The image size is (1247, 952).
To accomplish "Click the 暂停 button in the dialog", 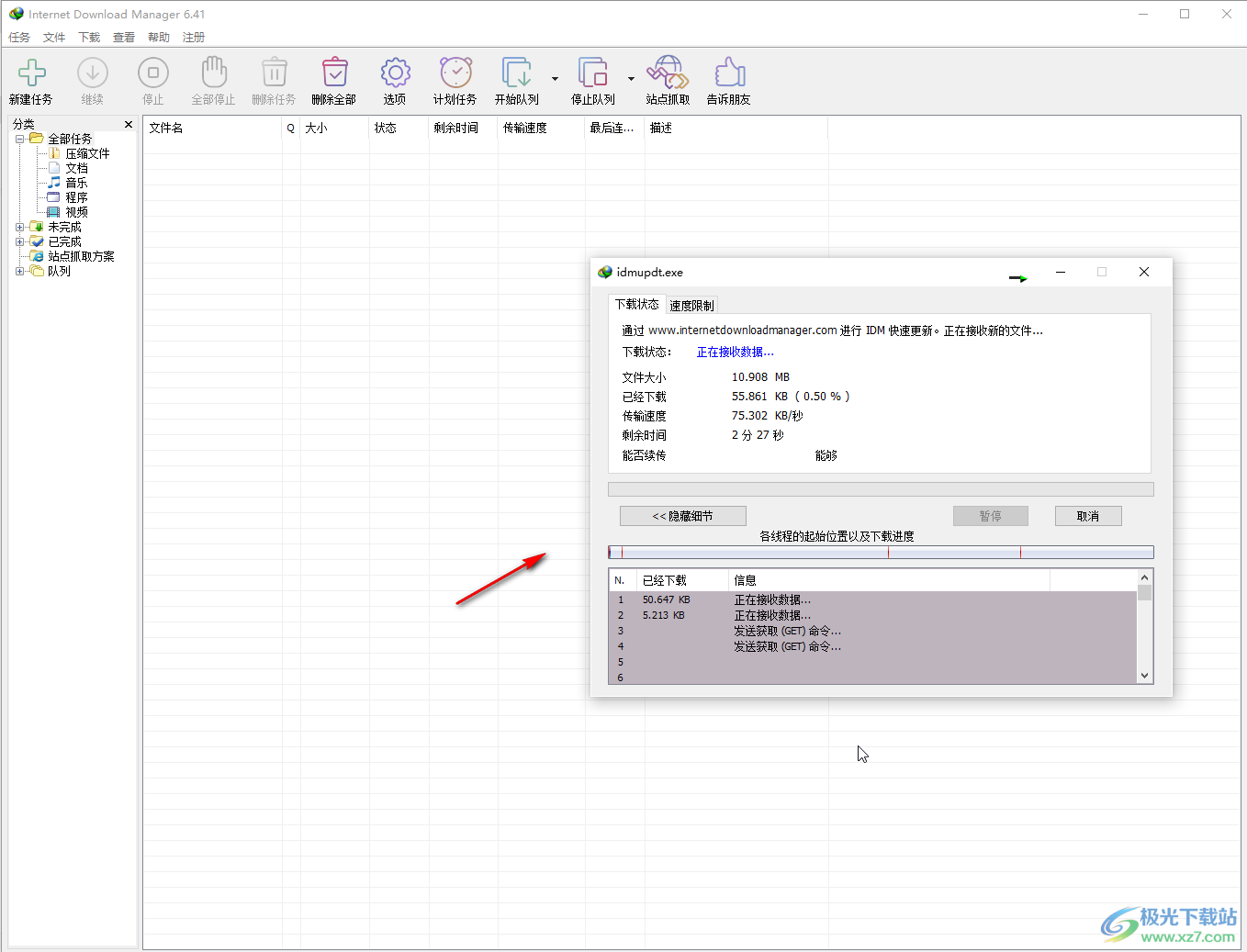I will pos(990,516).
